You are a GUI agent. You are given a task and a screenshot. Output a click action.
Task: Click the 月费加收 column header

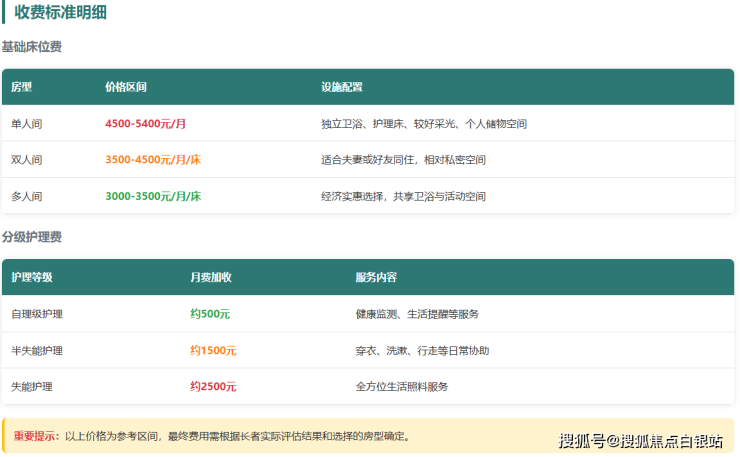click(x=211, y=277)
